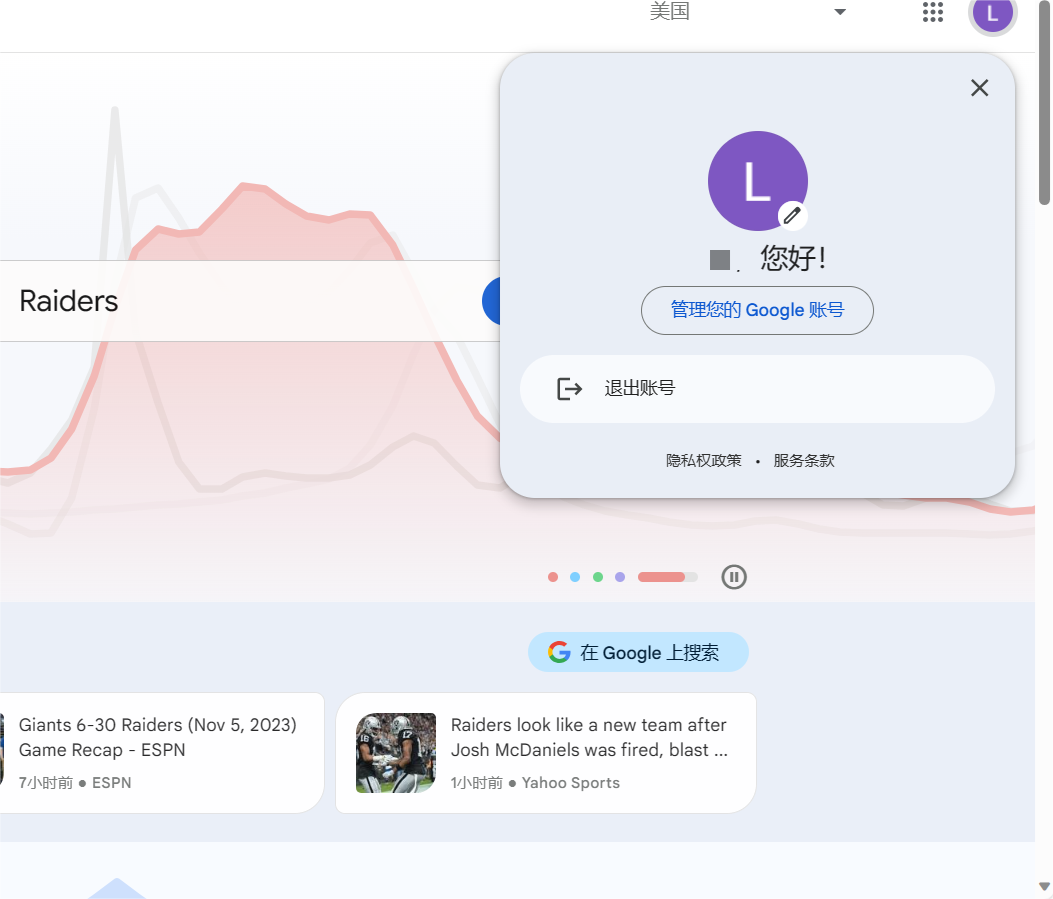Viewport: 1053px width, 899px height.
Task: Click 在 Google 上搜索 button
Action: click(x=638, y=651)
